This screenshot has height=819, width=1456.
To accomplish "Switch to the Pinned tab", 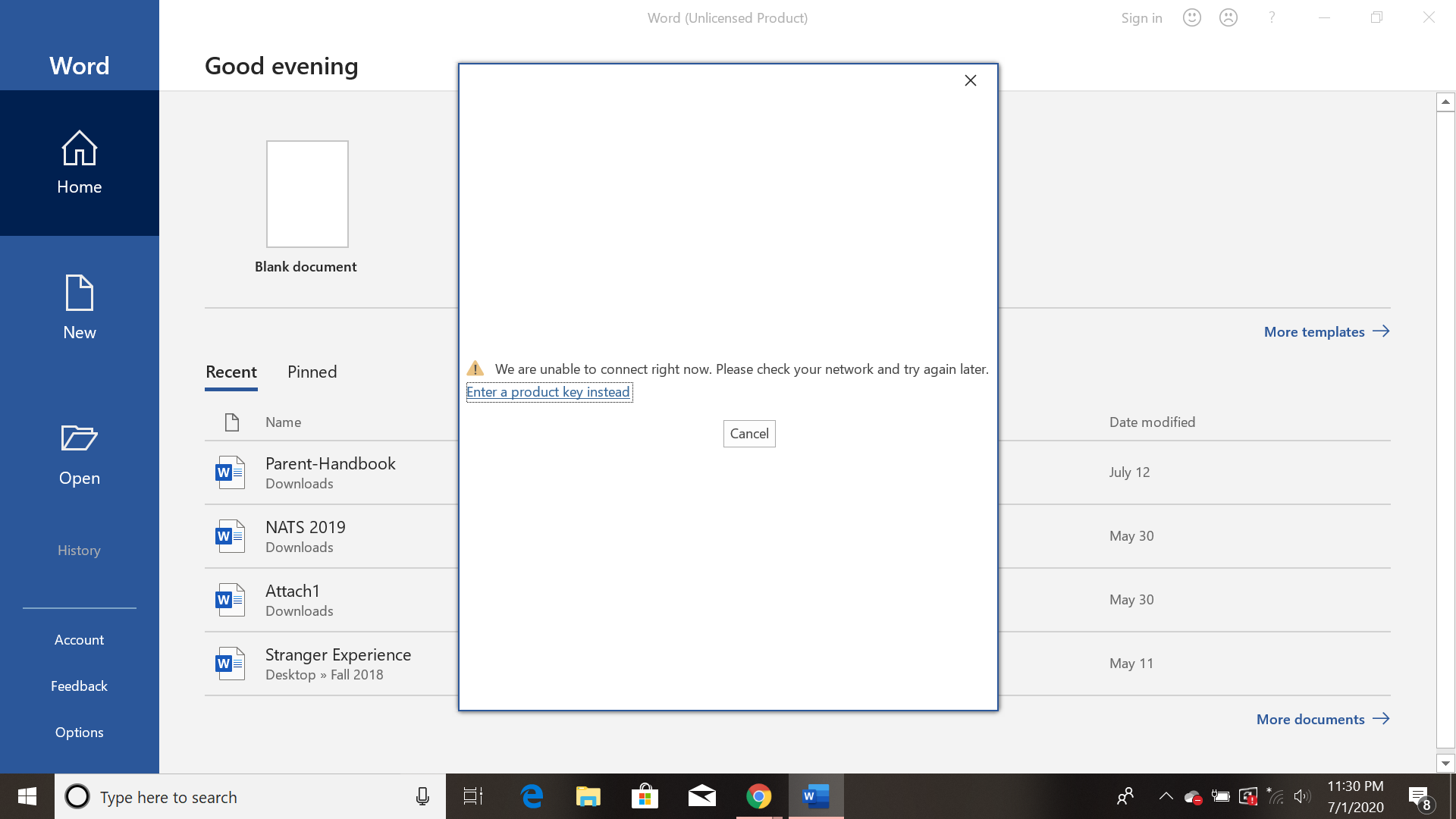I will click(x=312, y=372).
